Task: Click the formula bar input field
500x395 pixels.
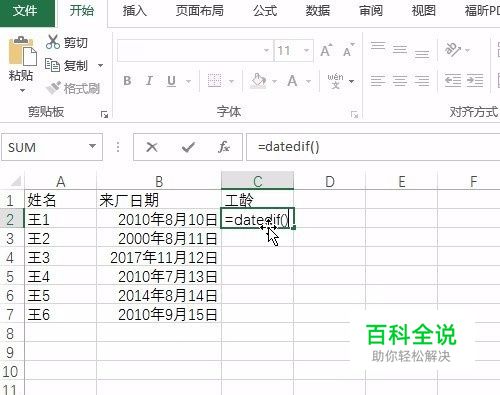Action: tap(373, 147)
